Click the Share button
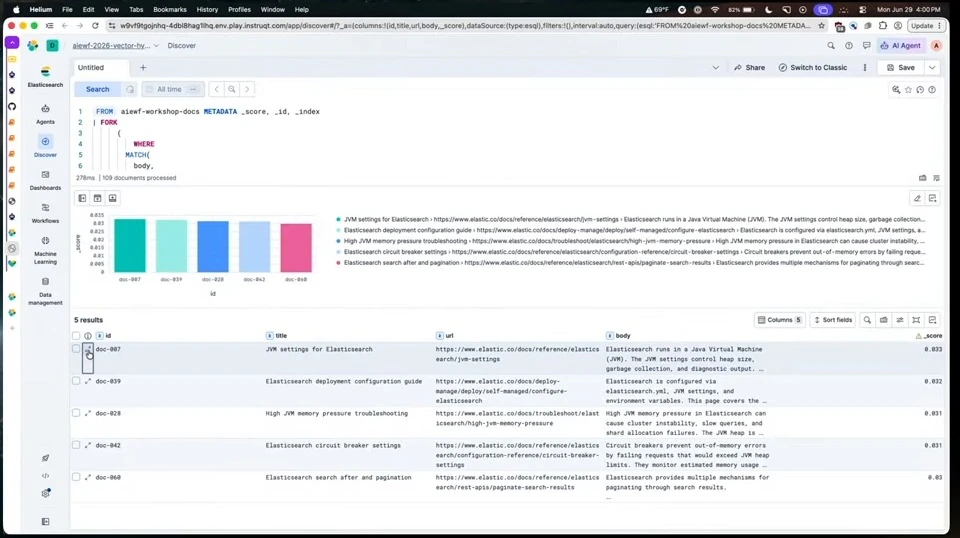Image resolution: width=960 pixels, height=538 pixels. [x=749, y=67]
